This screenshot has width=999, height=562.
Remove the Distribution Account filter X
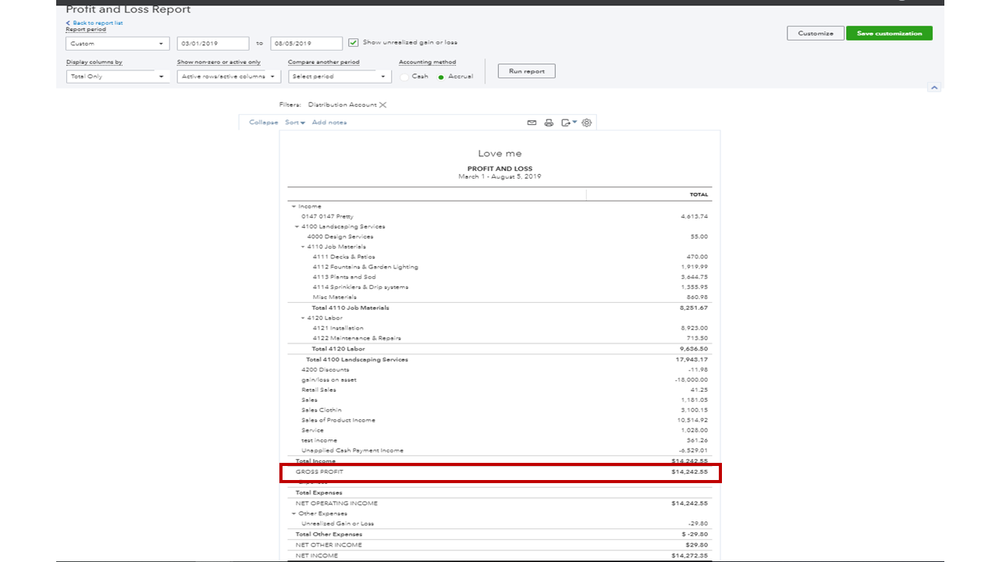click(x=383, y=105)
